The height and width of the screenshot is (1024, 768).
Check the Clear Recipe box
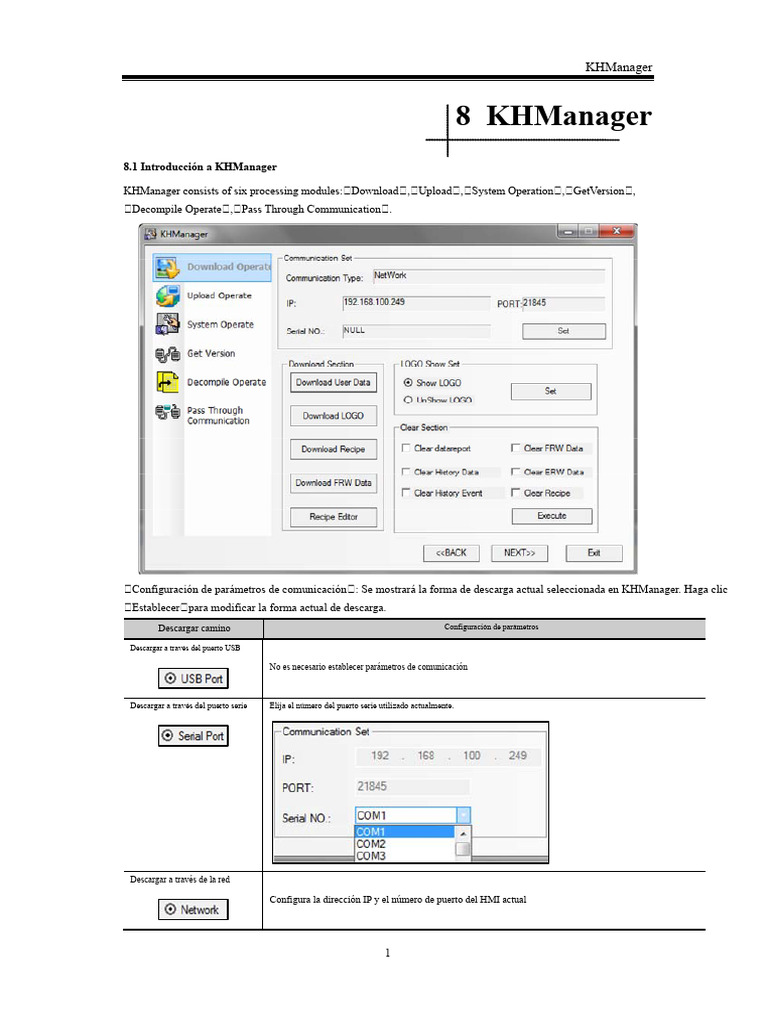click(515, 493)
